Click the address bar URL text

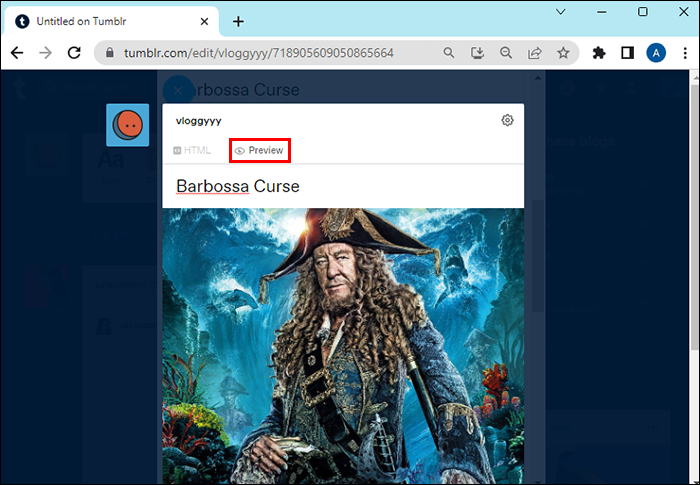pos(259,53)
